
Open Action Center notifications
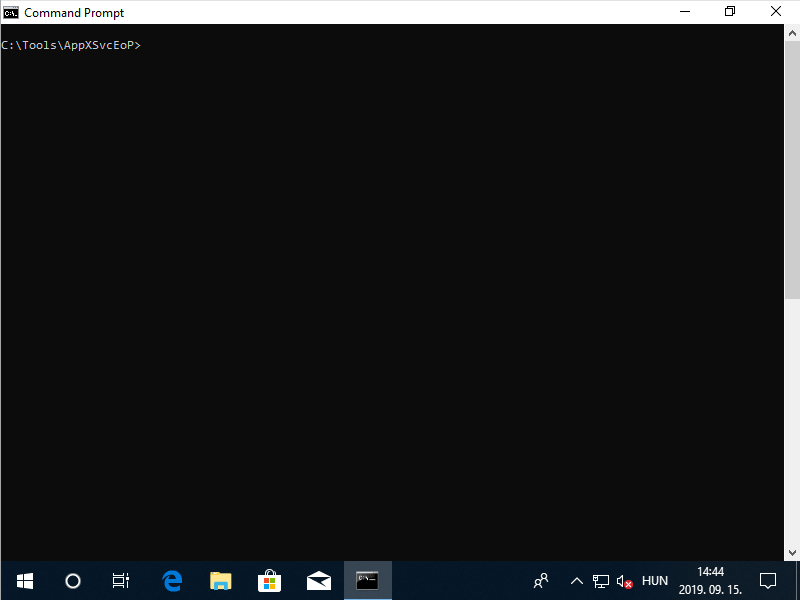pos(767,581)
